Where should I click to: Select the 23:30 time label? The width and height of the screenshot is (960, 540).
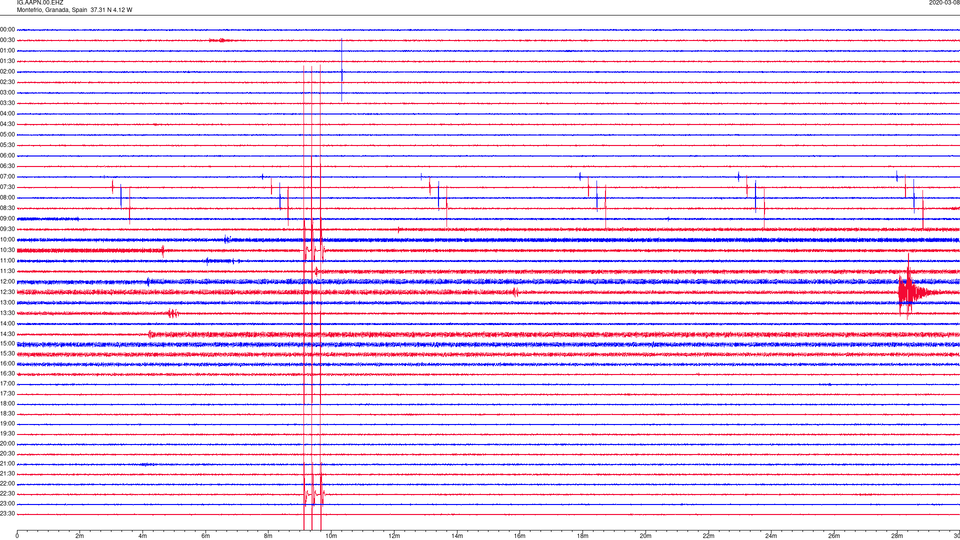[7, 514]
